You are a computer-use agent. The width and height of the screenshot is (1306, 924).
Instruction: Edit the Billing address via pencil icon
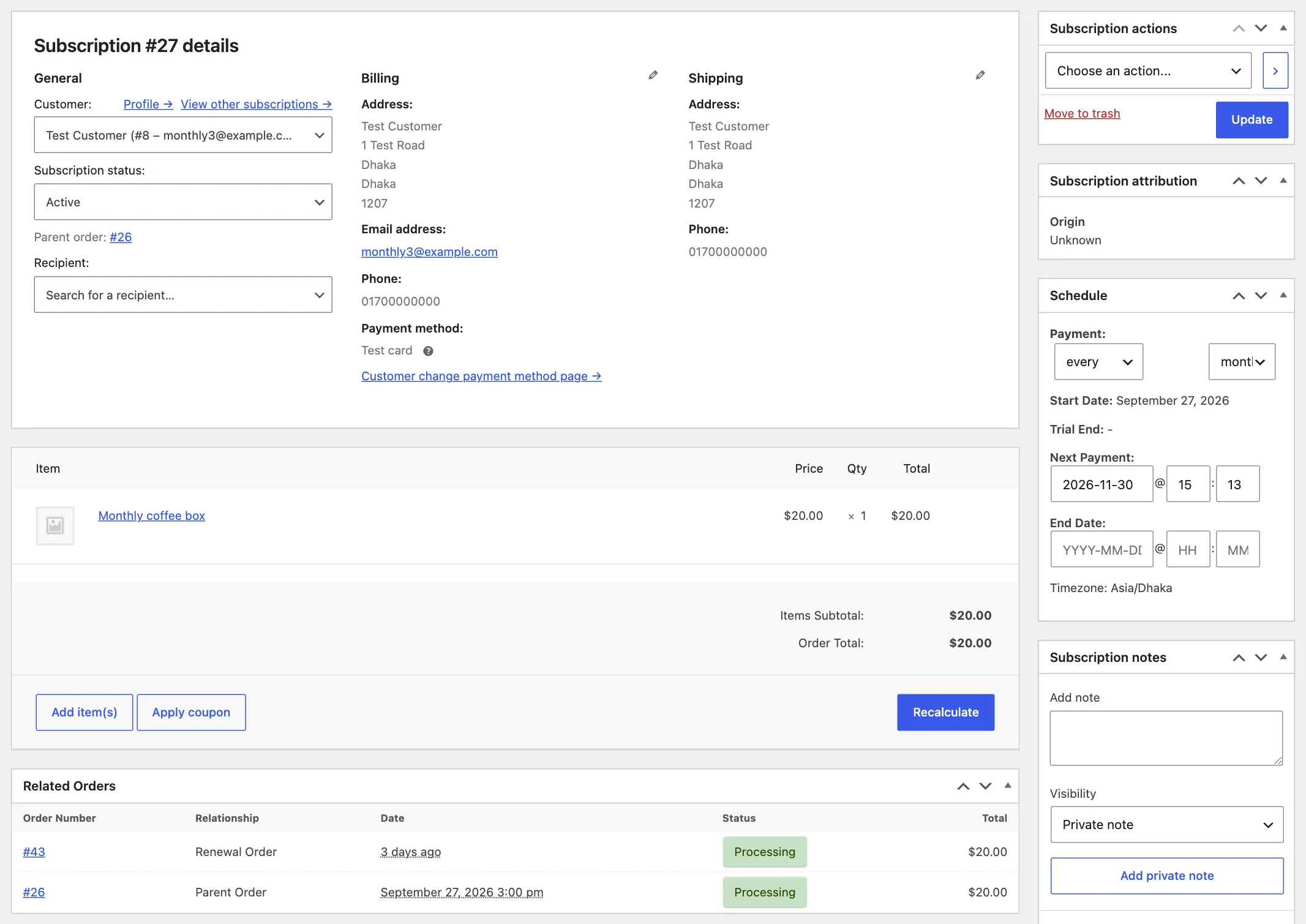pyautogui.click(x=653, y=75)
